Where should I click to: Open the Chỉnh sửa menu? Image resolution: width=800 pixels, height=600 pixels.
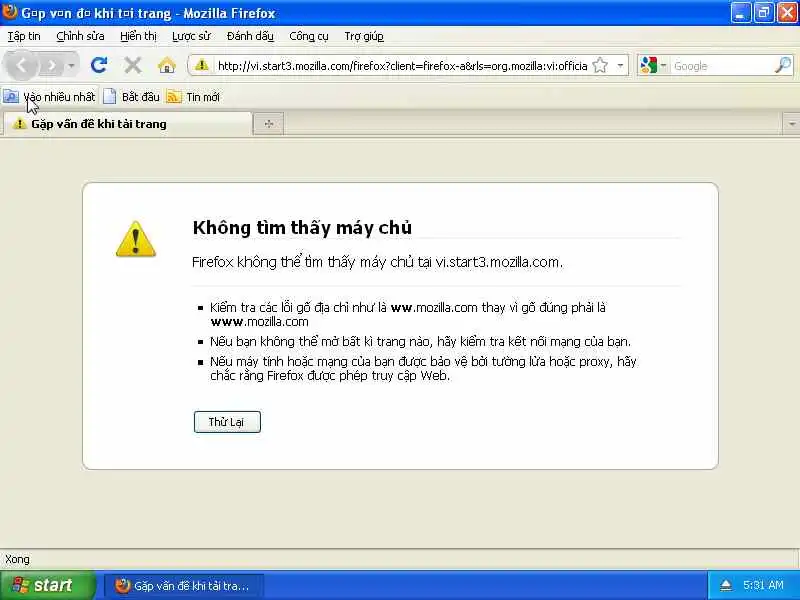80,36
